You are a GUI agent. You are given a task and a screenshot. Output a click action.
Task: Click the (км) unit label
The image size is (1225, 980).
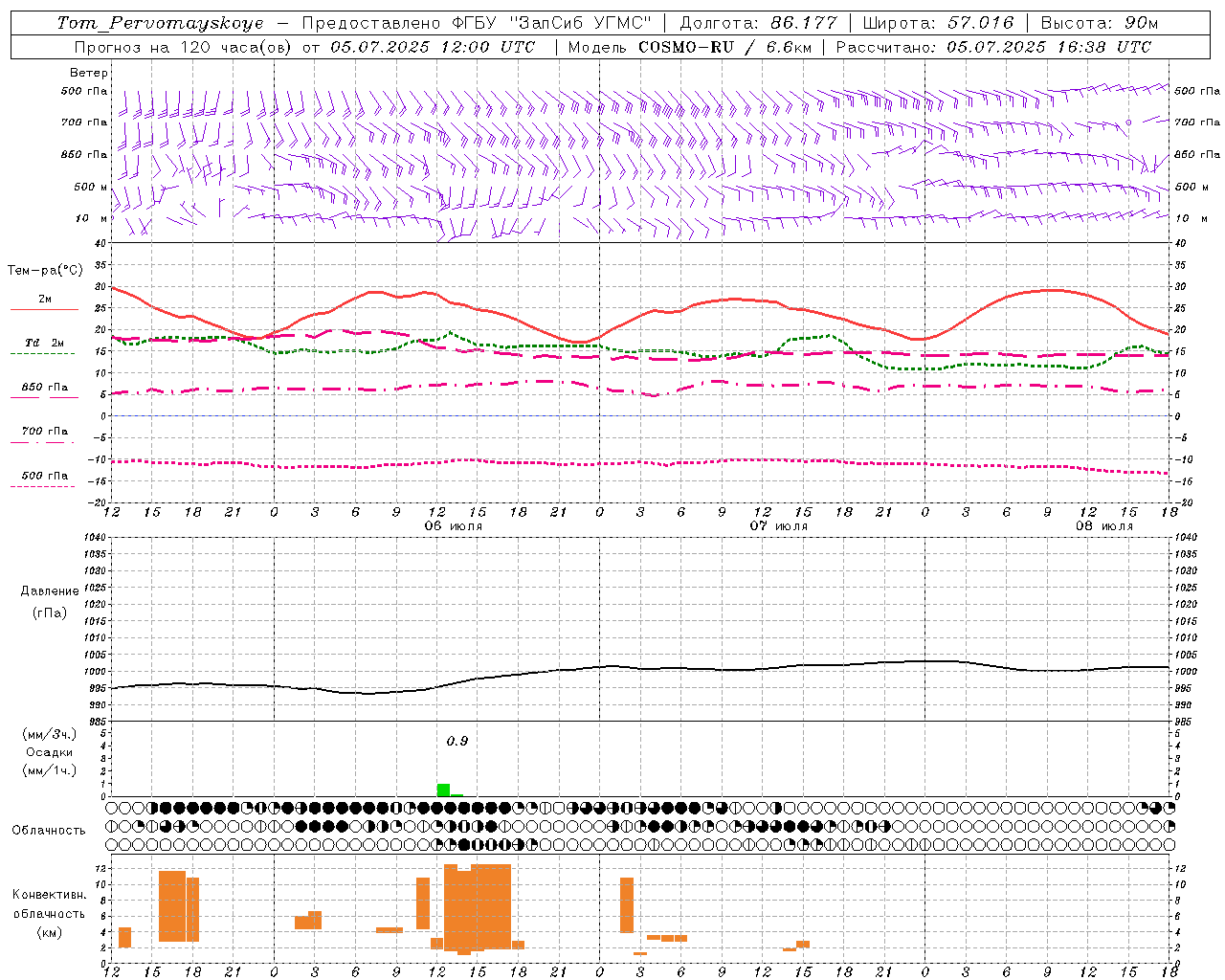coord(49,931)
